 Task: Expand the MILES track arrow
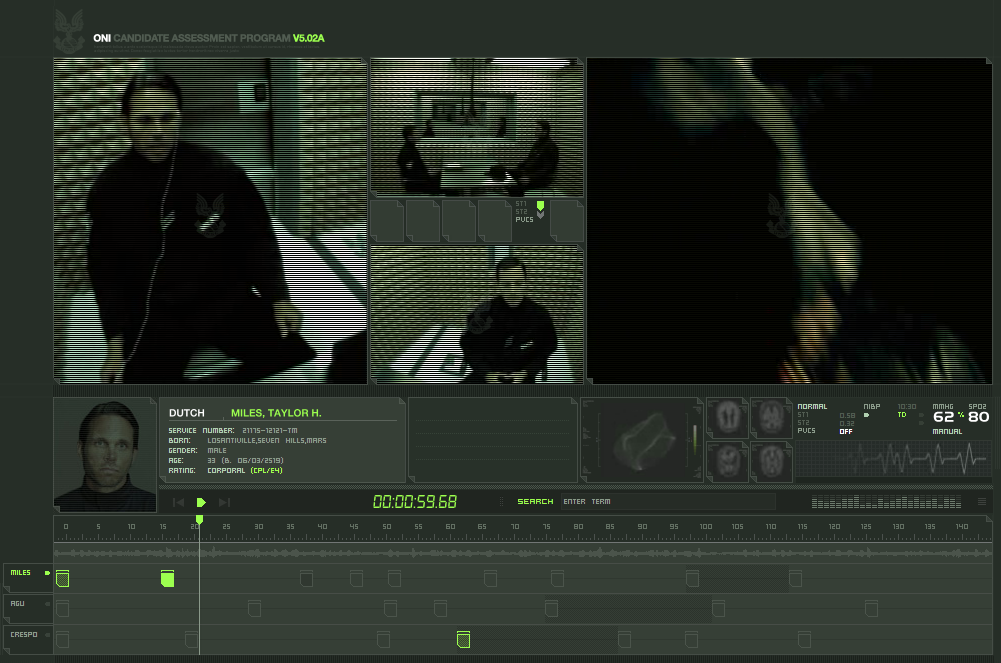coord(47,573)
